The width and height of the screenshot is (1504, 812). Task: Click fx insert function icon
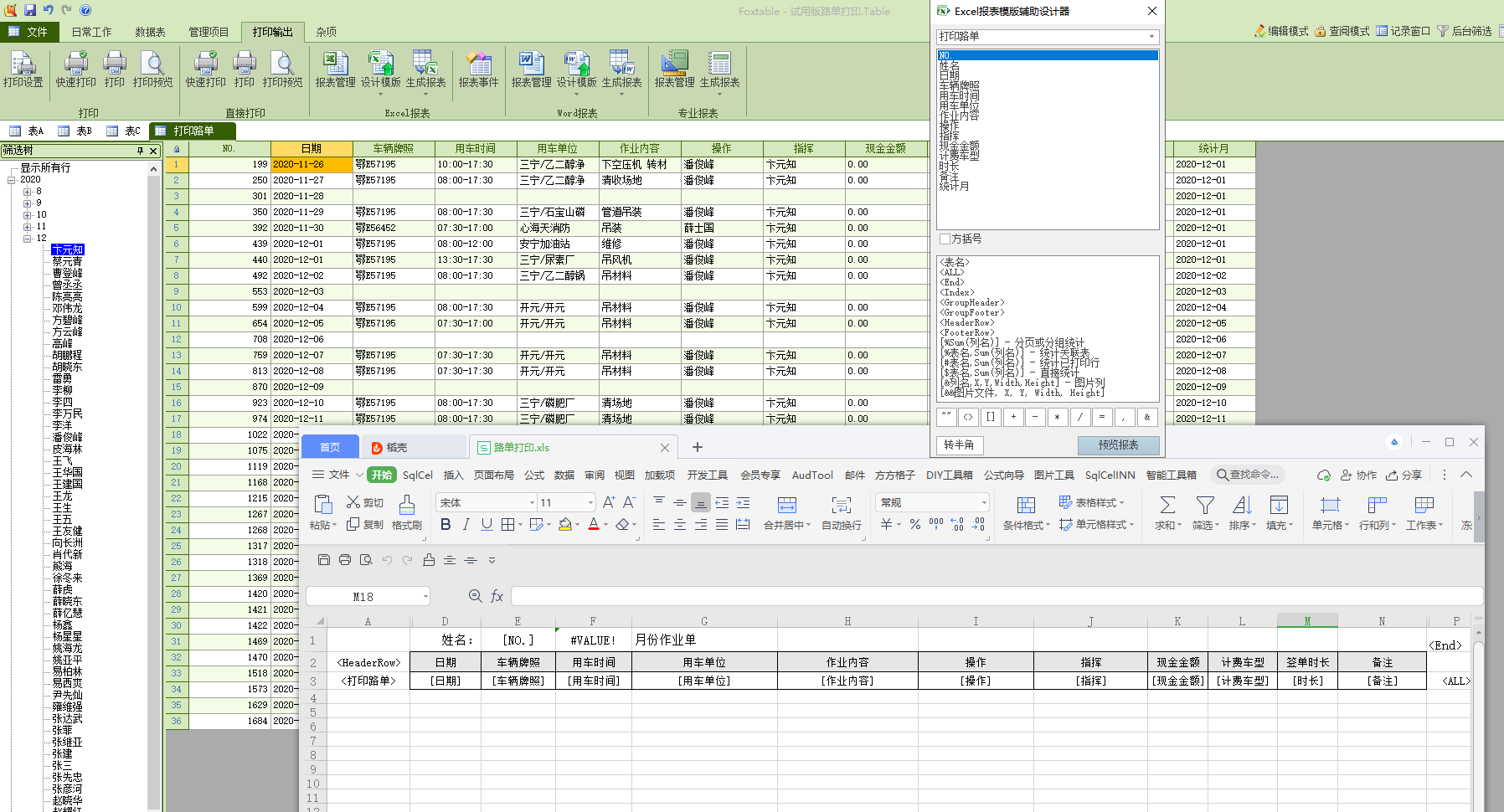tap(497, 596)
